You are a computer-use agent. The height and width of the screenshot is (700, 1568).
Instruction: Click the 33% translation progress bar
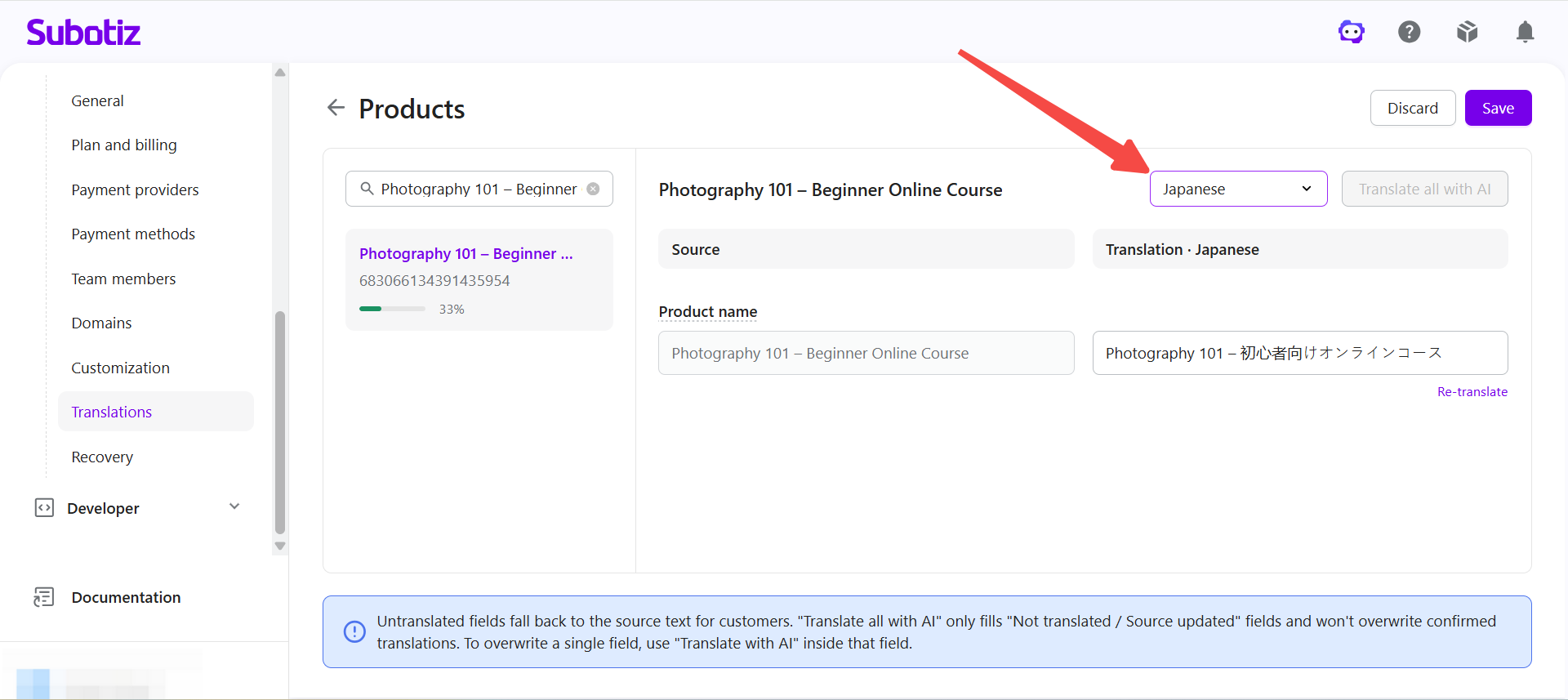click(x=392, y=309)
